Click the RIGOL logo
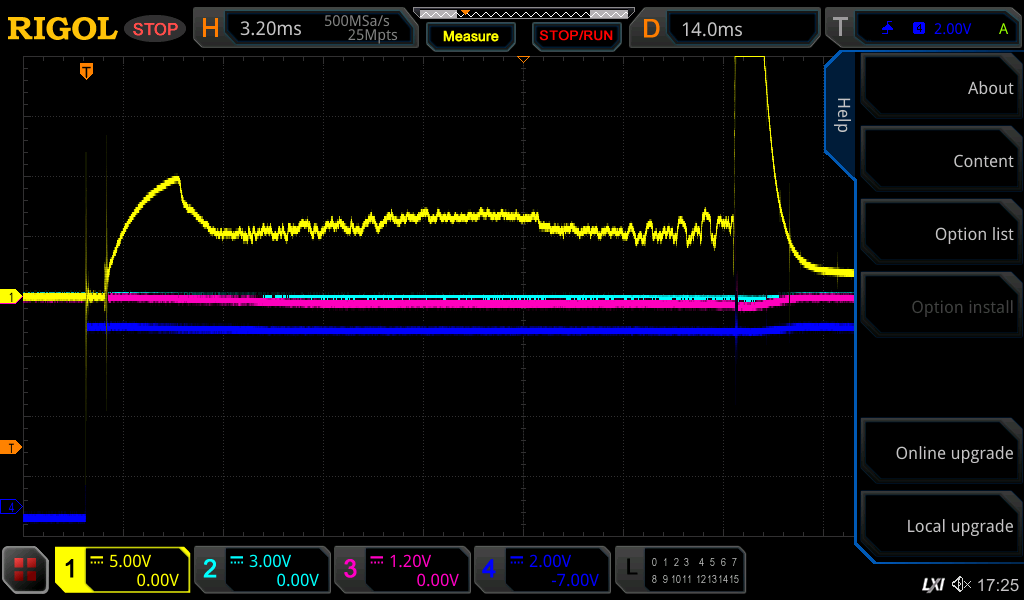Screen dimensions: 1024x600 click(62, 29)
